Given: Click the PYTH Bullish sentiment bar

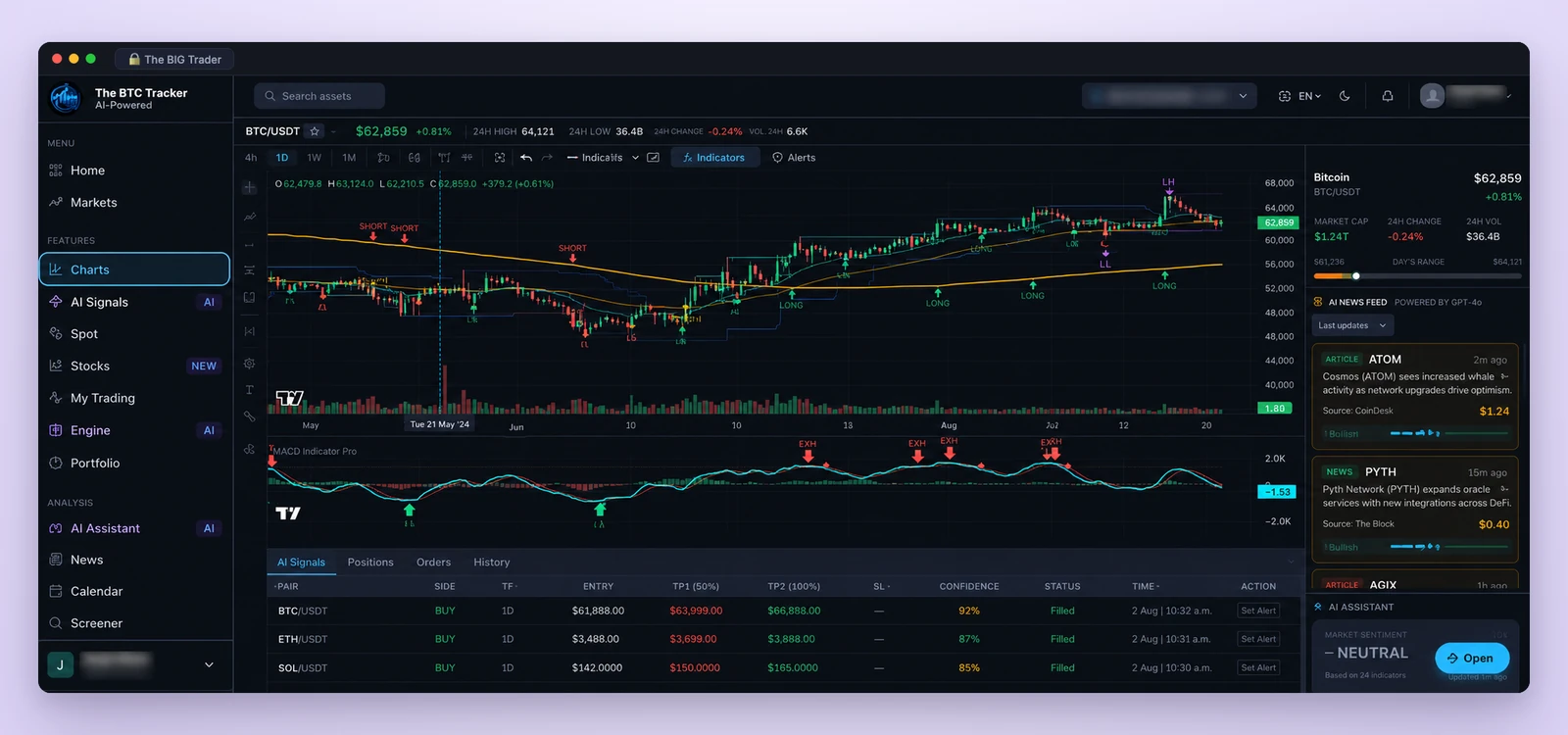Looking at the screenshot, I should [x=1416, y=547].
